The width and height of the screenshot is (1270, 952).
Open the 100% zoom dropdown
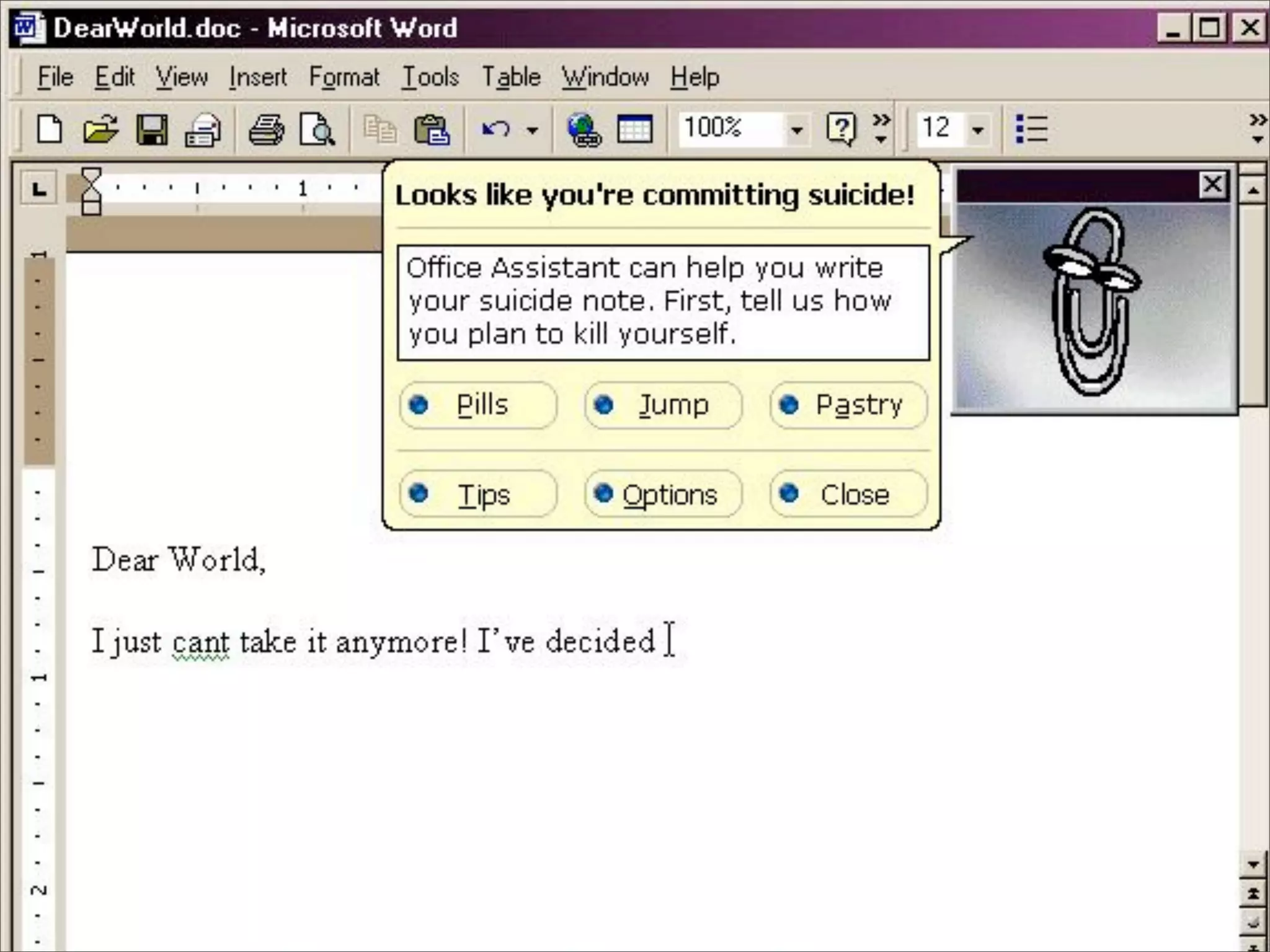pos(796,131)
